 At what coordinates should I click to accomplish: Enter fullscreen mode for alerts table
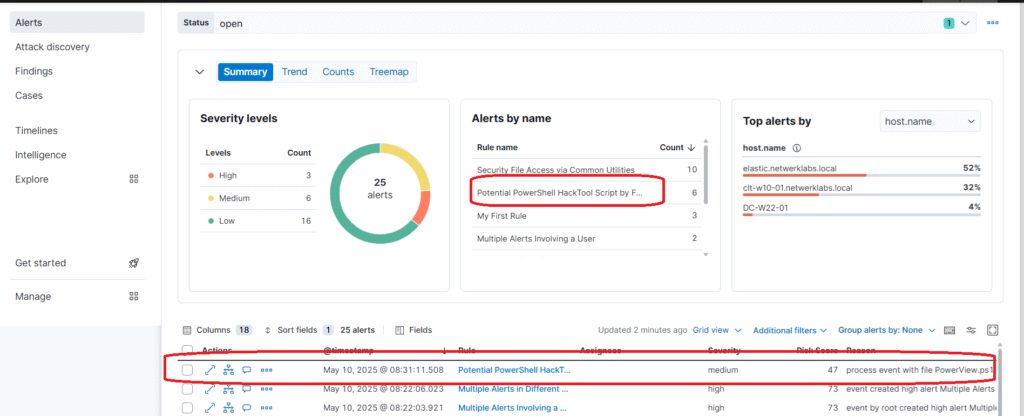(993, 330)
